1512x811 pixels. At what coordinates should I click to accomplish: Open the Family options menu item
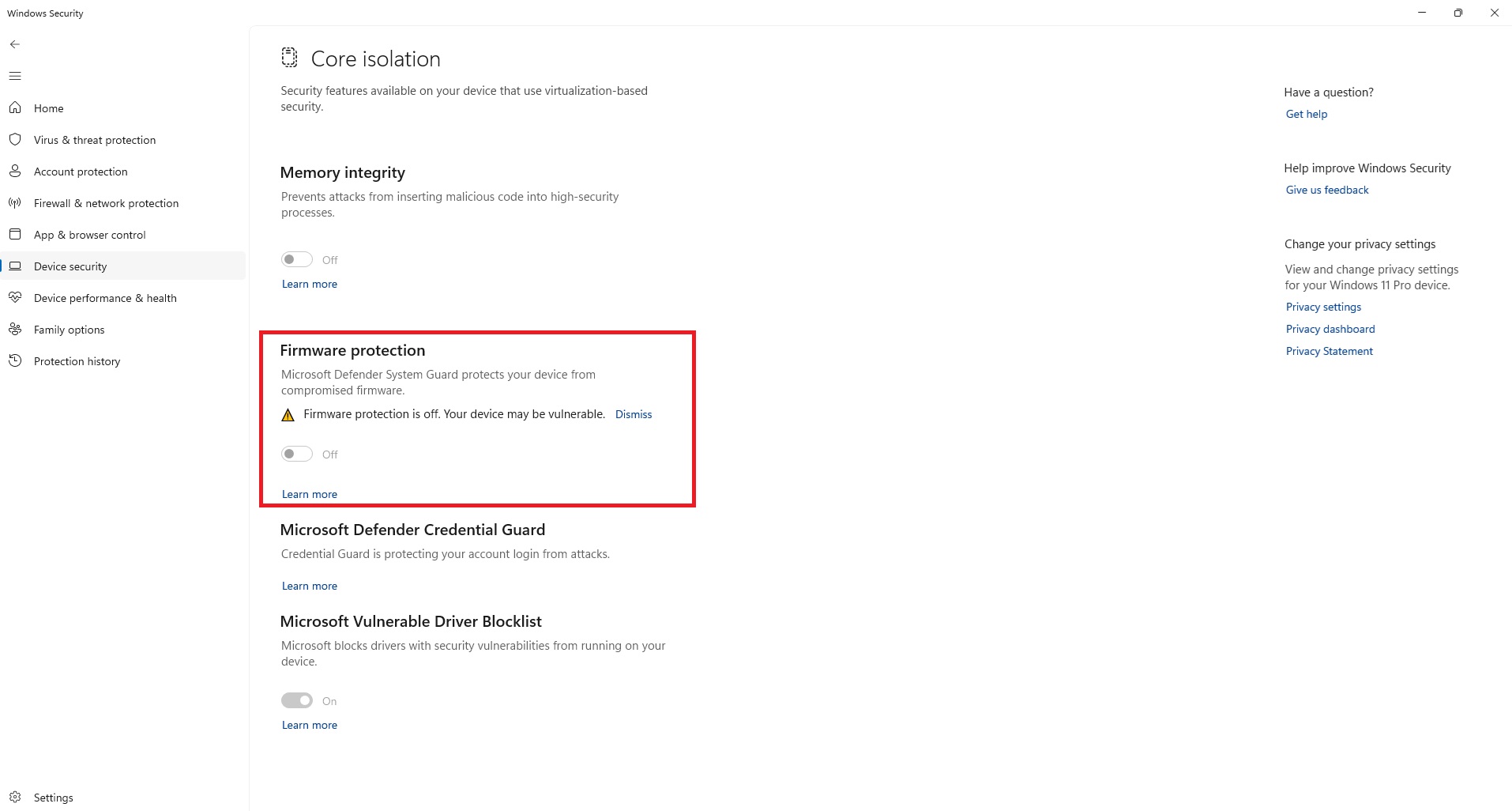click(x=70, y=330)
